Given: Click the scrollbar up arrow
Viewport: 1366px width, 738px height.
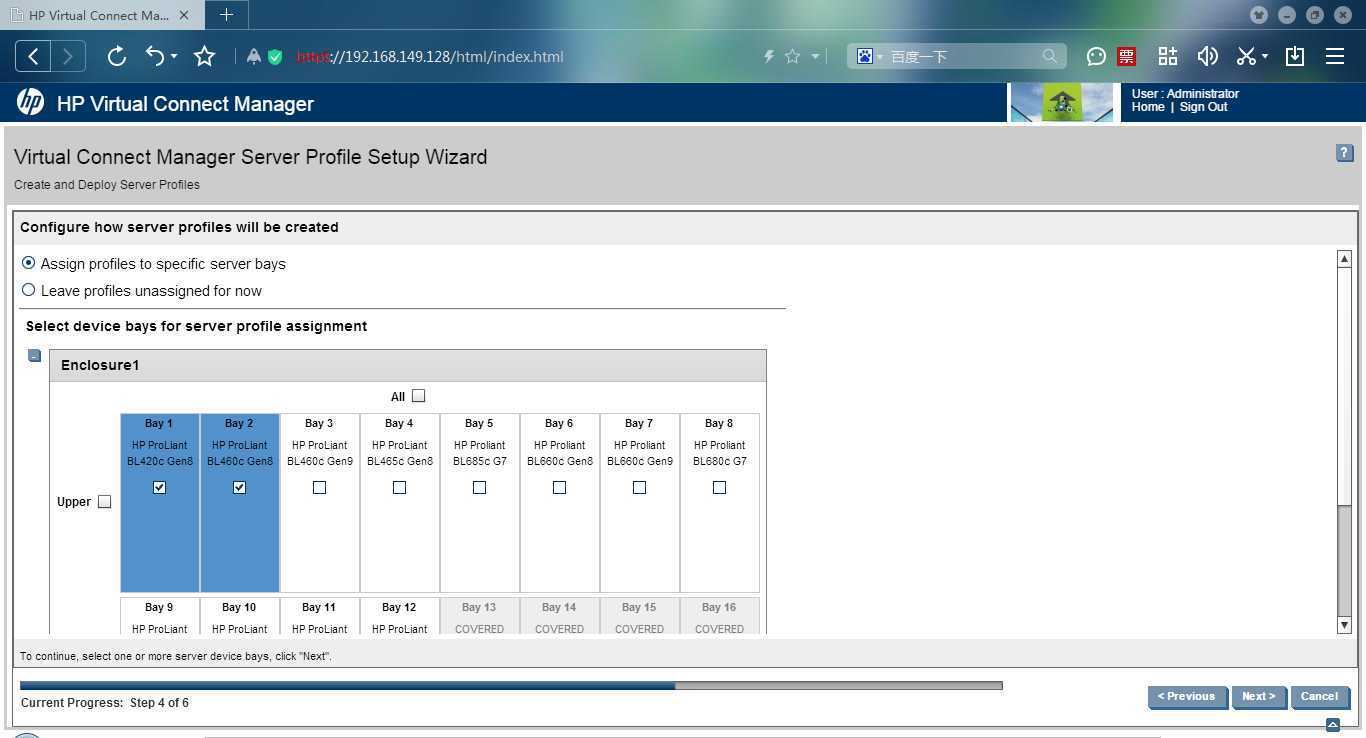Looking at the screenshot, I should coord(1345,259).
